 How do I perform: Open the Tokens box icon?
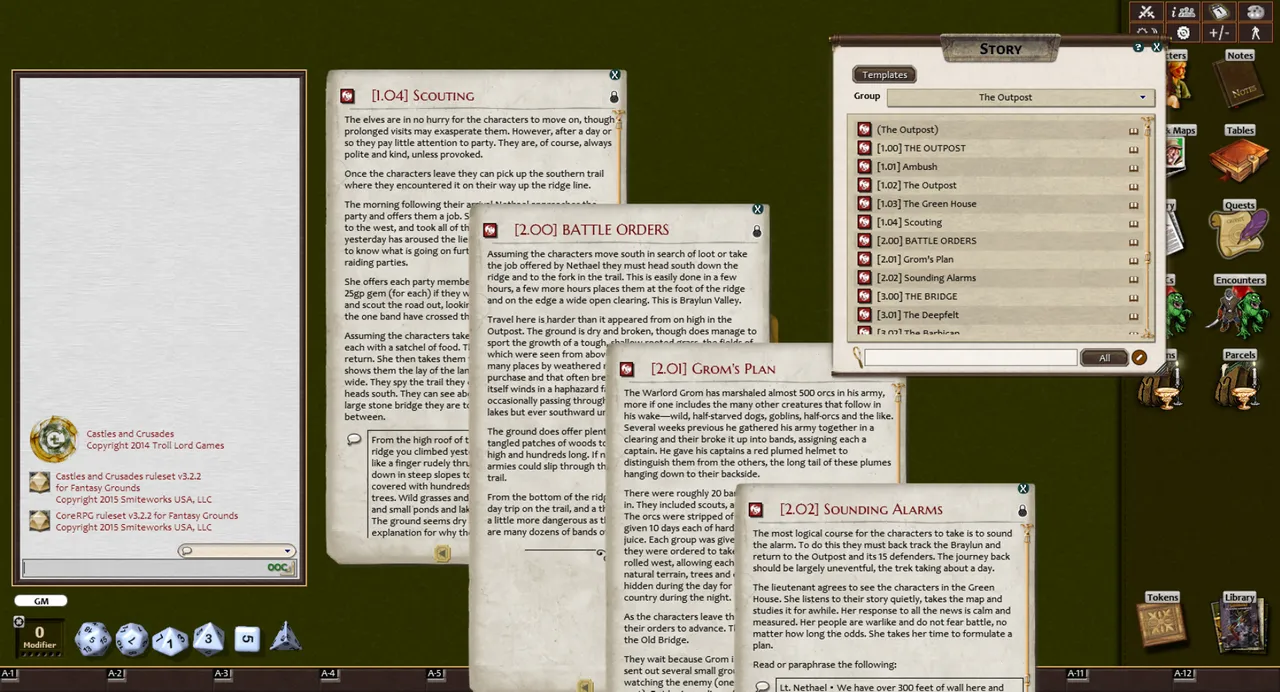pyautogui.click(x=1162, y=620)
